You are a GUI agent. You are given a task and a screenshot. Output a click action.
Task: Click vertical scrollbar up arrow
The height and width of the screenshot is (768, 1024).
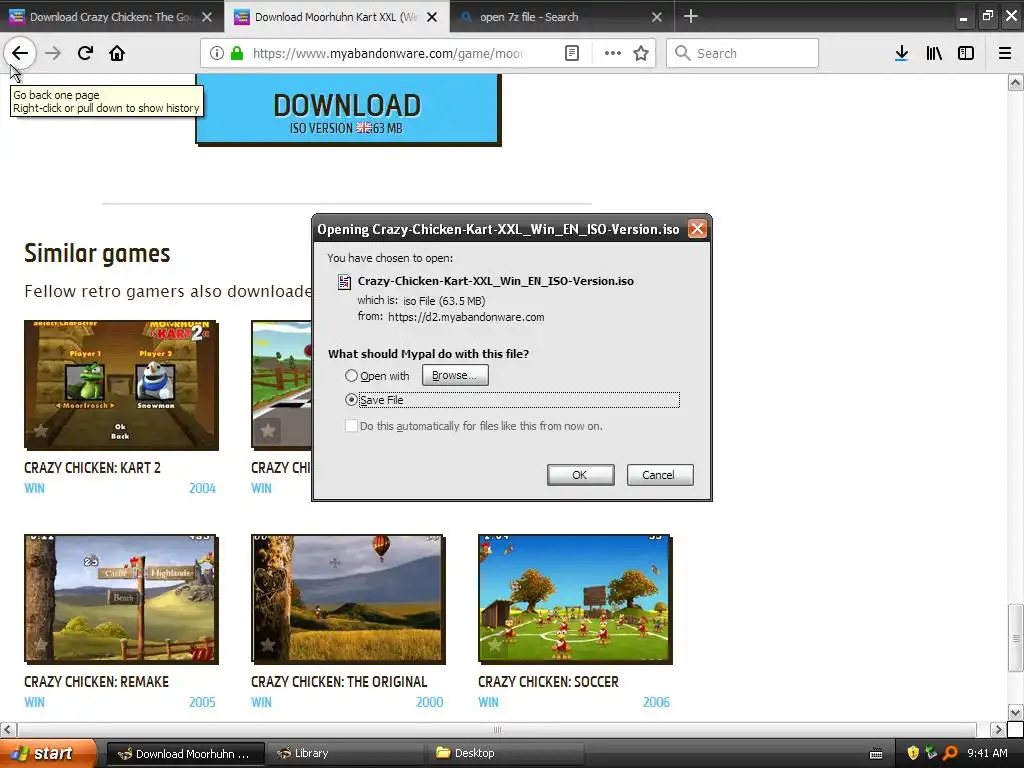pyautogui.click(x=1015, y=82)
